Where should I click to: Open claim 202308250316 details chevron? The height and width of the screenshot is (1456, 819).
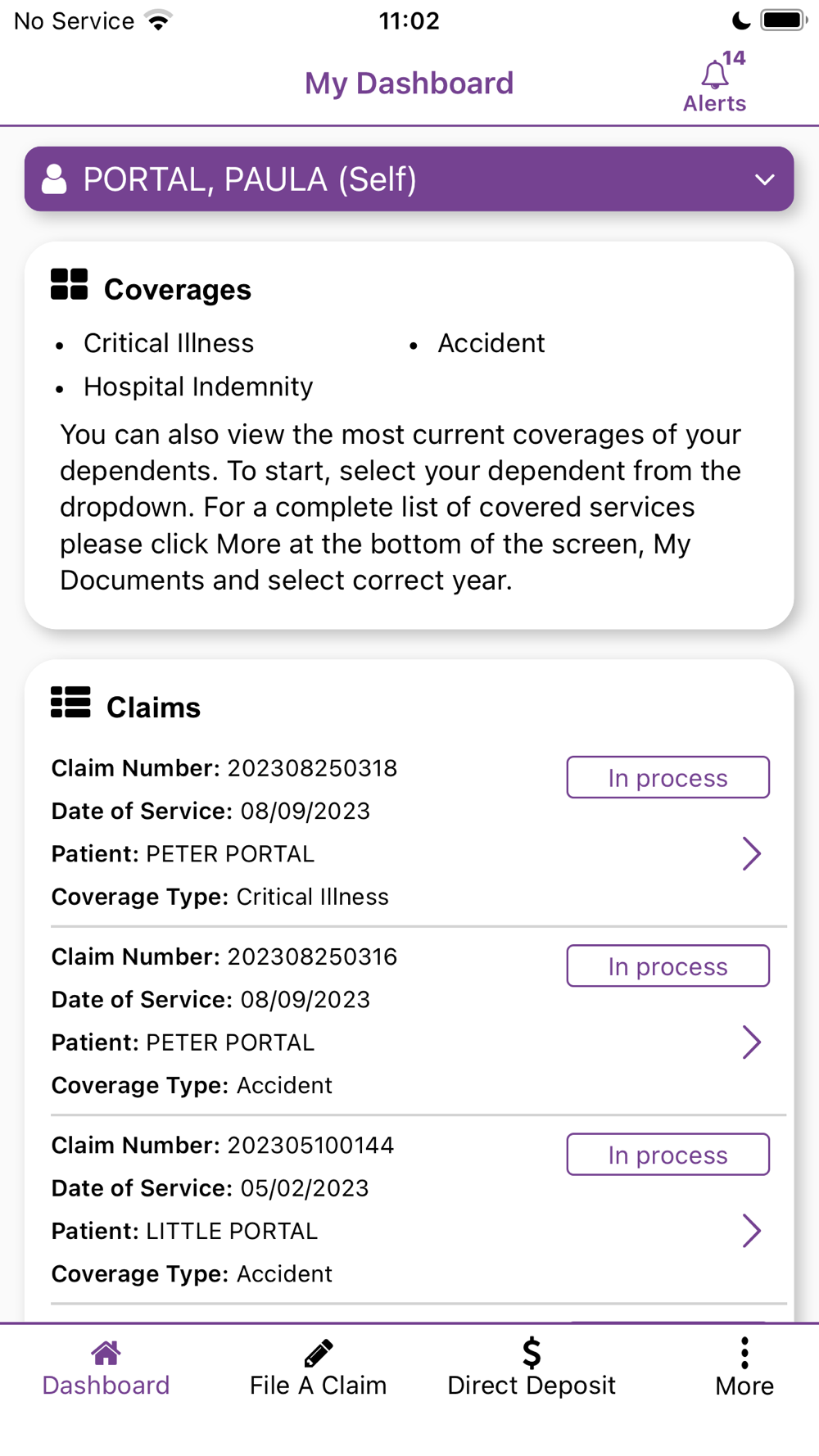(751, 1042)
